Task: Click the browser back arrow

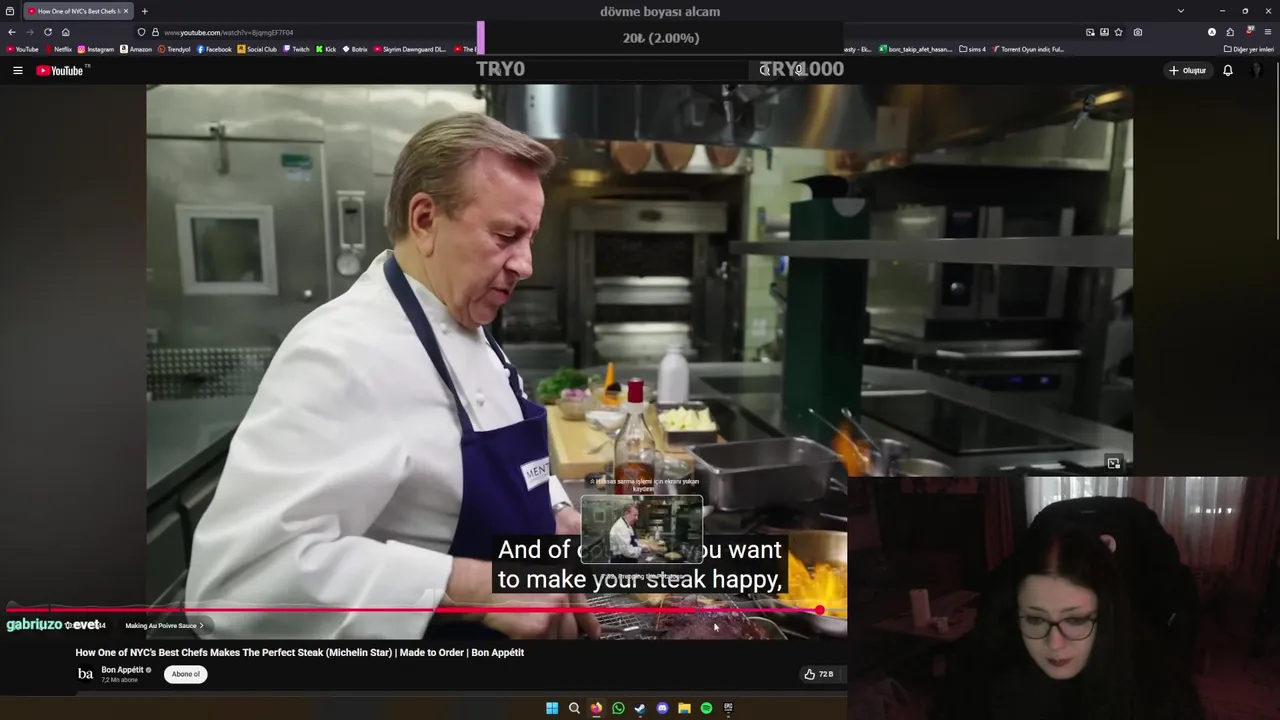Action: (12, 32)
